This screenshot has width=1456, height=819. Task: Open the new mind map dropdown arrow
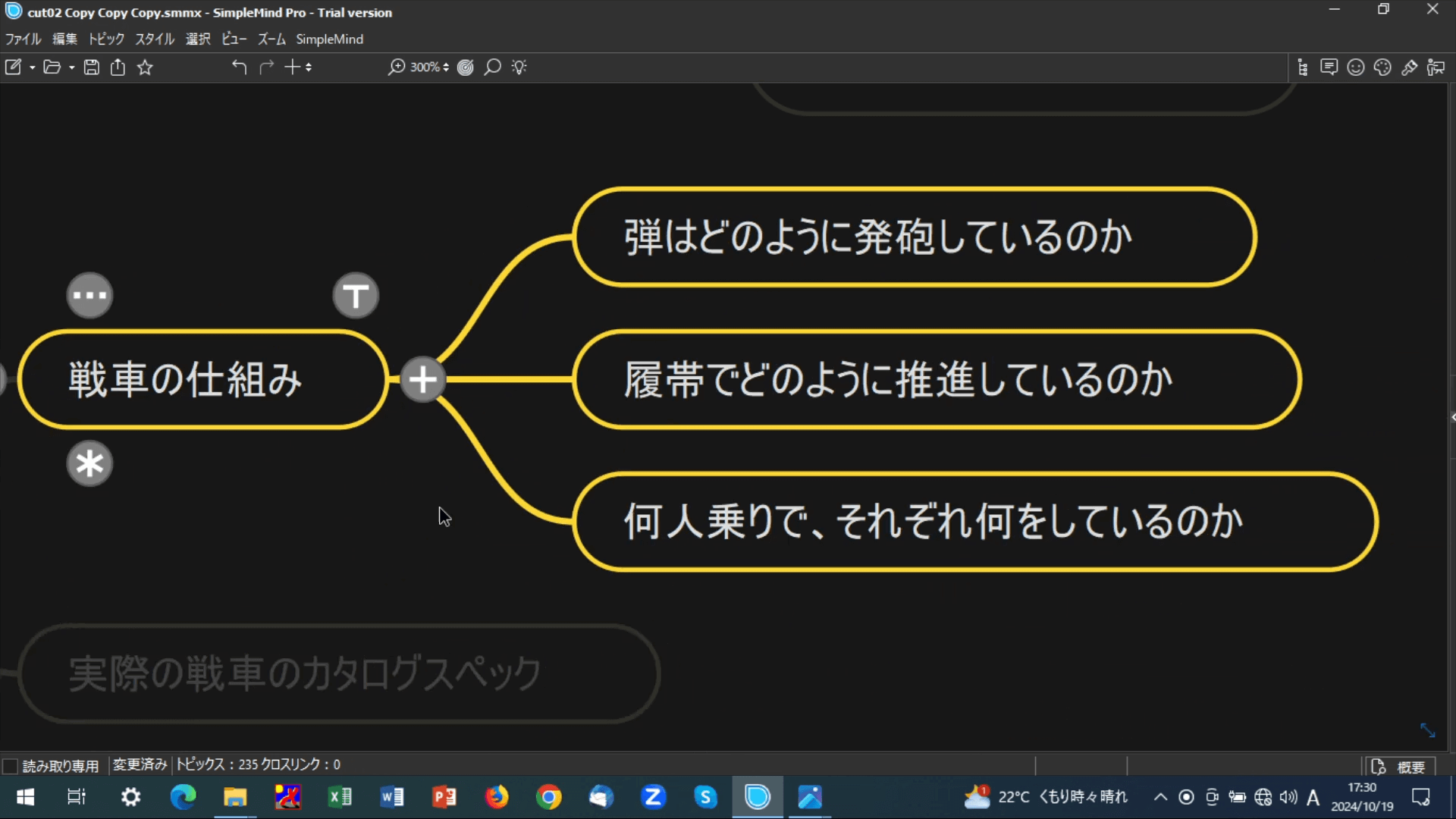click(x=32, y=67)
